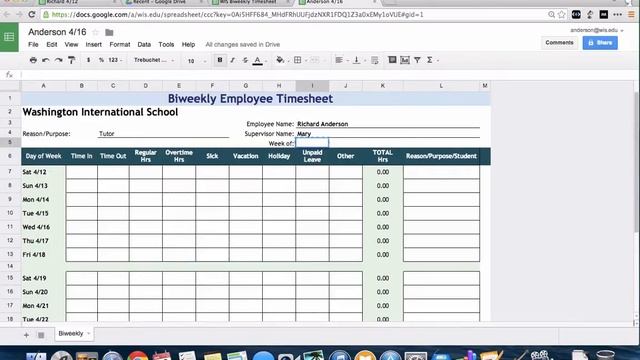This screenshot has height=360, width=640.
Task: Click the Add sheet plus button
Action: tap(26, 335)
